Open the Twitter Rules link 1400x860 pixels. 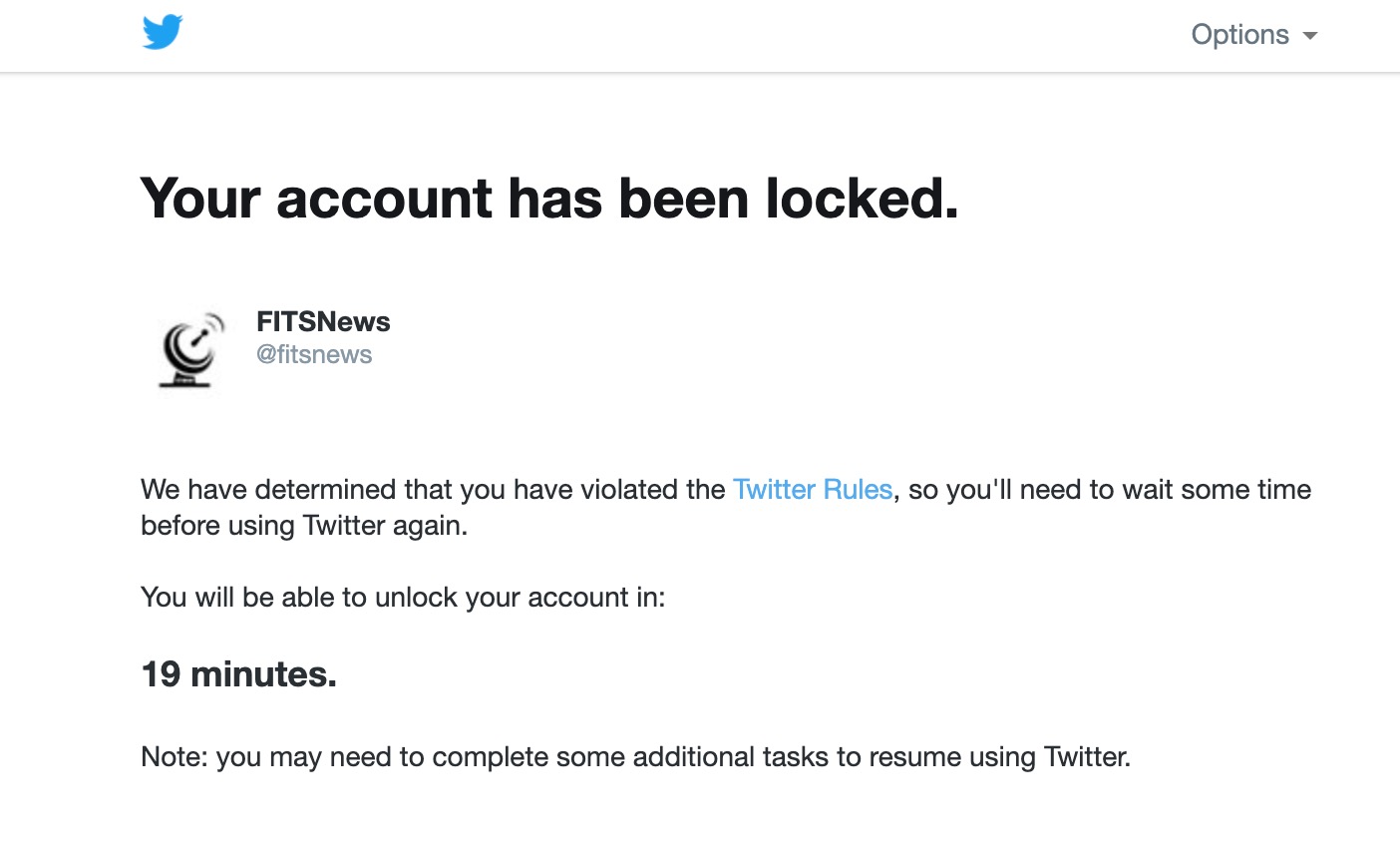click(x=812, y=490)
